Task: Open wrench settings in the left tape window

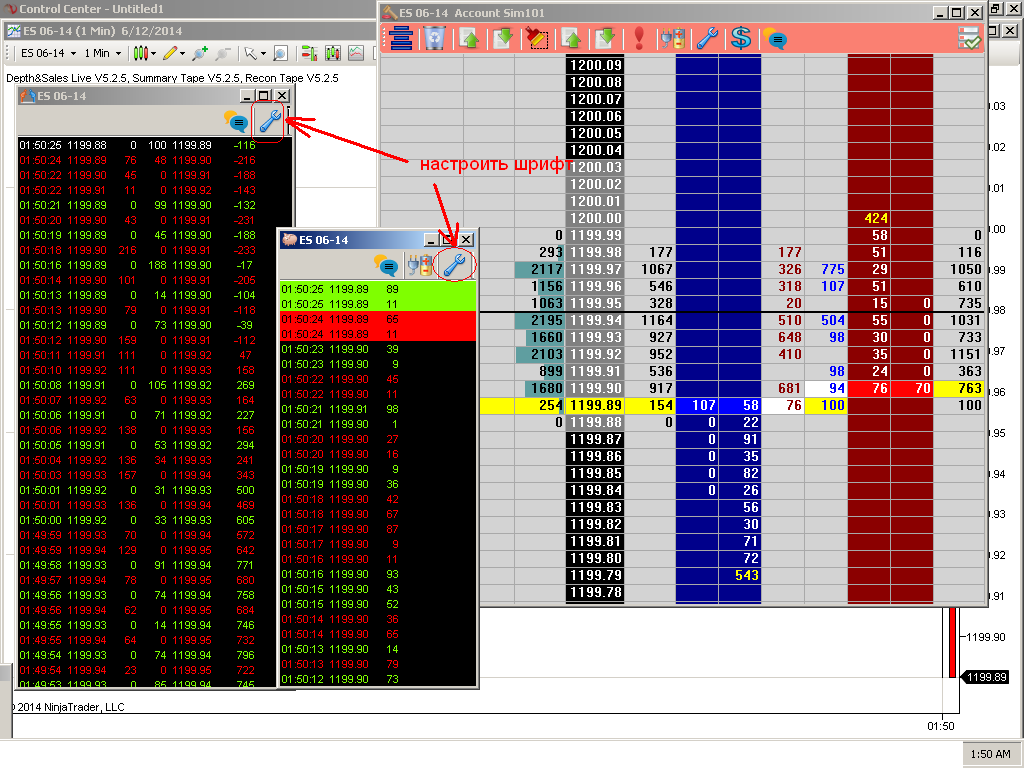Action: [x=269, y=122]
